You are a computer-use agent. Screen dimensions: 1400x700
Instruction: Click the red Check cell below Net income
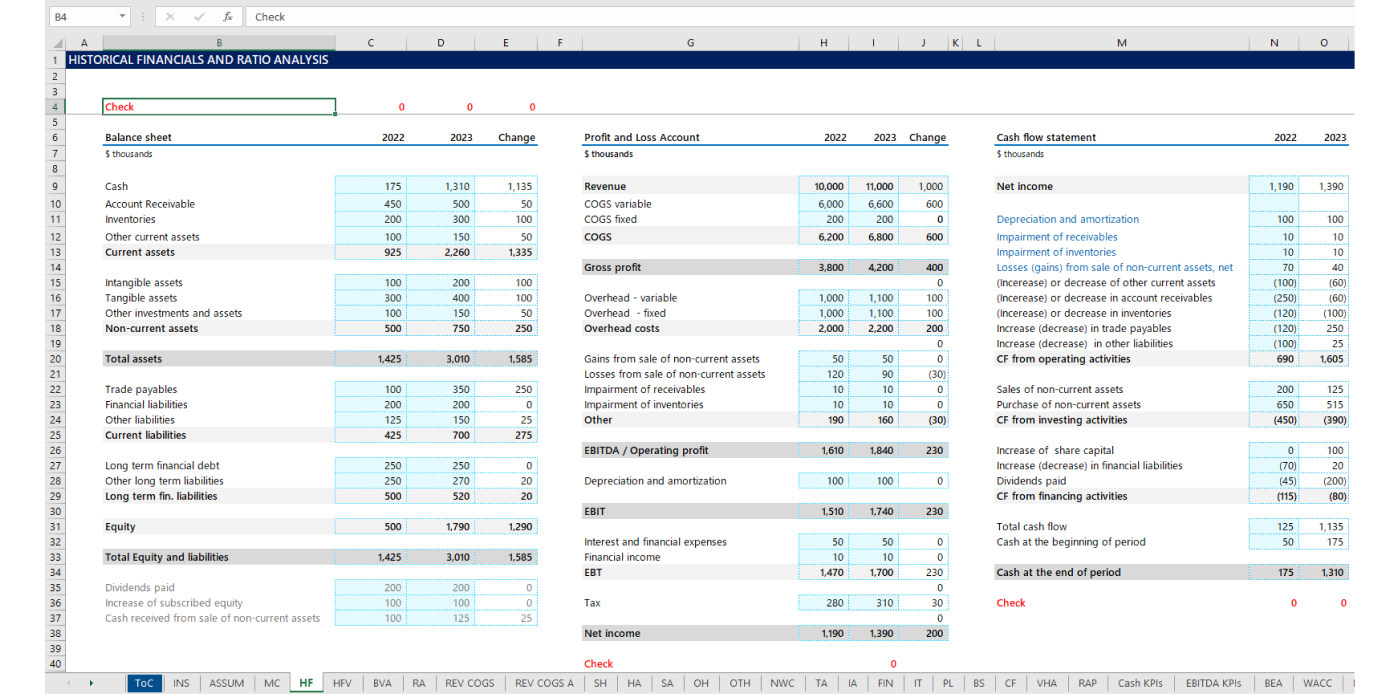click(x=598, y=663)
